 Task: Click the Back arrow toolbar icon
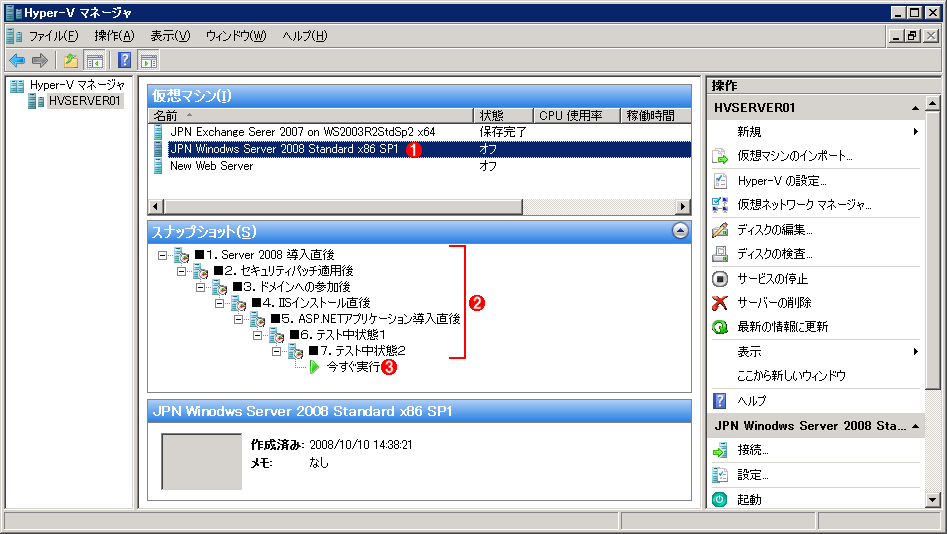pyautogui.click(x=17, y=60)
